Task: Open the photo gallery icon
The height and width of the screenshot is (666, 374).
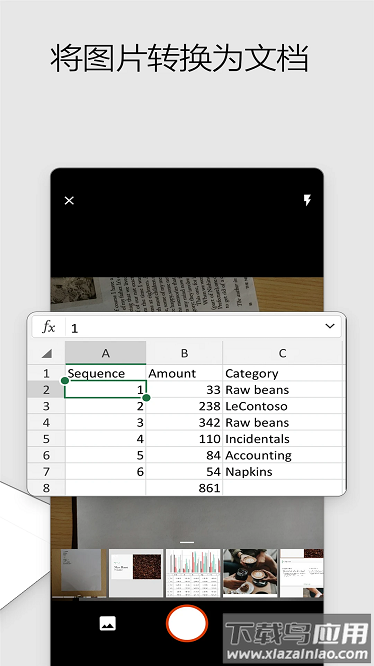Action: (x=107, y=624)
